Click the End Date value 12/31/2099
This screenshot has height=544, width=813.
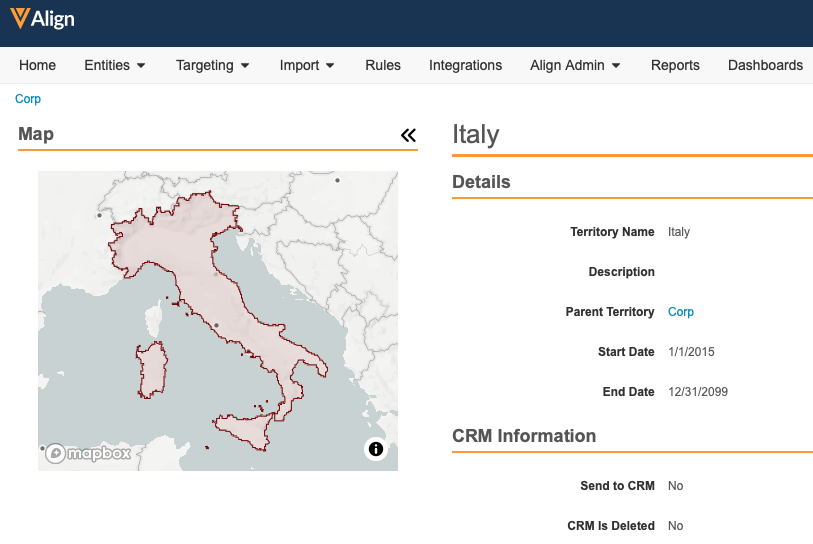[x=698, y=392]
